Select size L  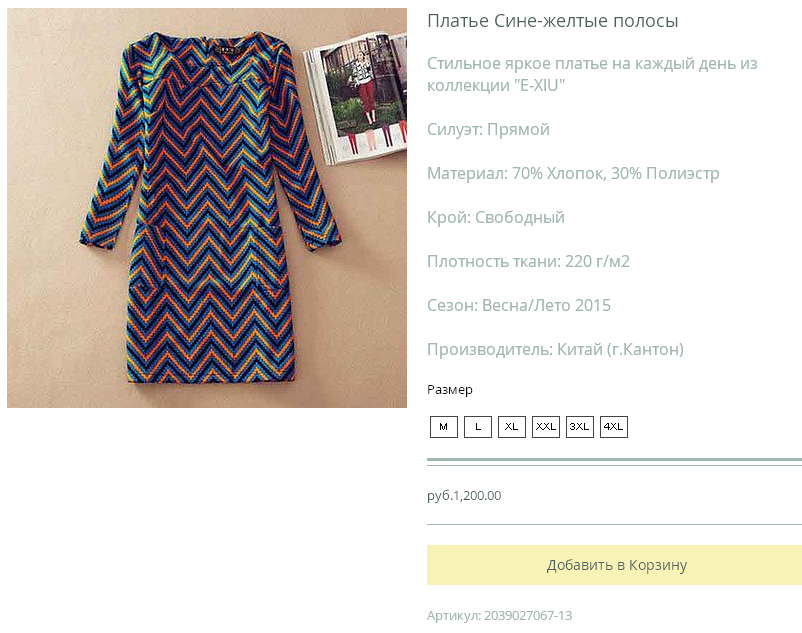pos(478,427)
